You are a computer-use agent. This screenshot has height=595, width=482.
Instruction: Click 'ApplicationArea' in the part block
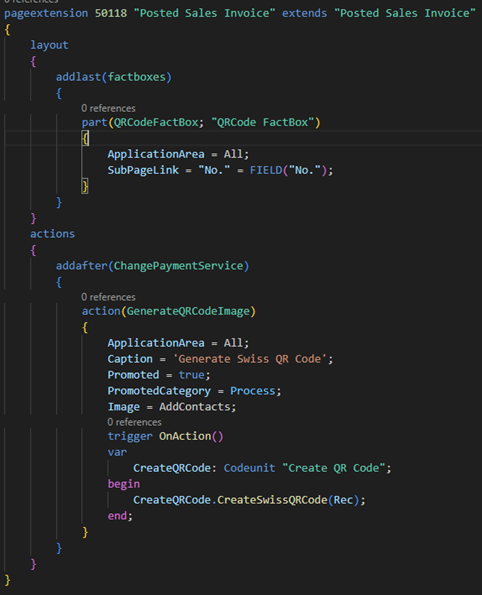[156, 154]
